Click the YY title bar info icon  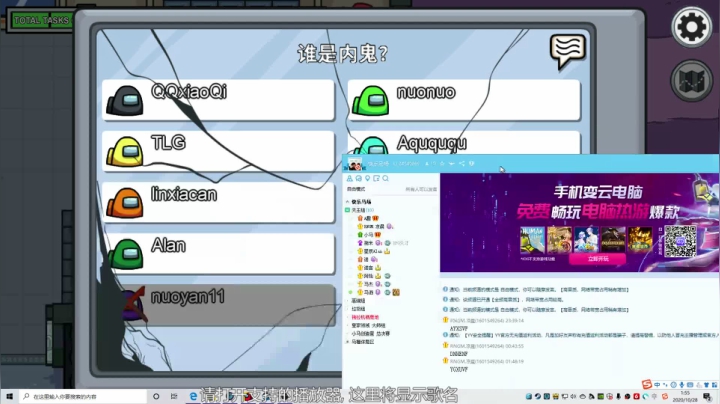(x=472, y=163)
